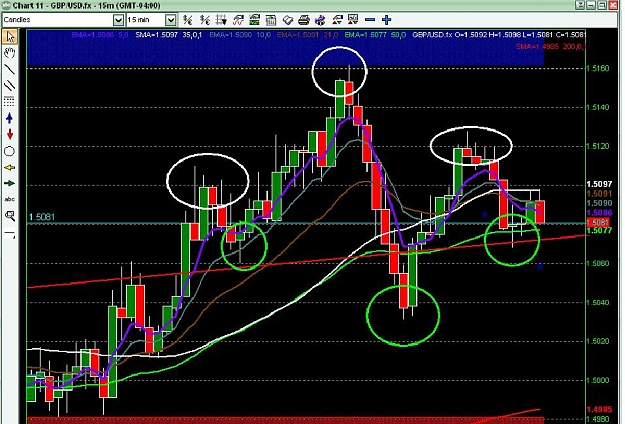Click the chart window title icon
This screenshot has height=424, width=625.
[x=6, y=6]
